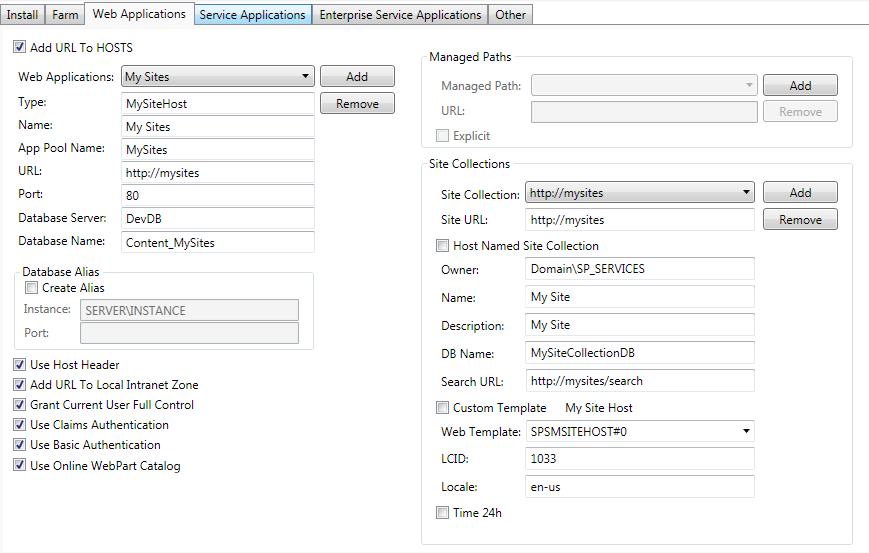Click the LCID field showing 1033
This screenshot has width=869, height=553.
[x=640, y=459]
